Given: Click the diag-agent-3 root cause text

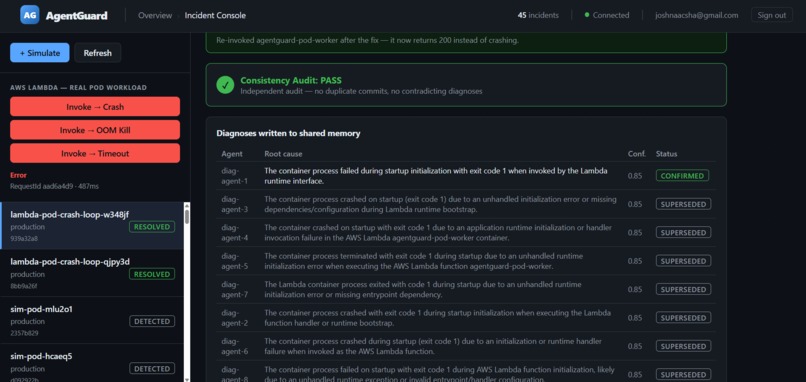Looking at the screenshot, I should pos(440,204).
